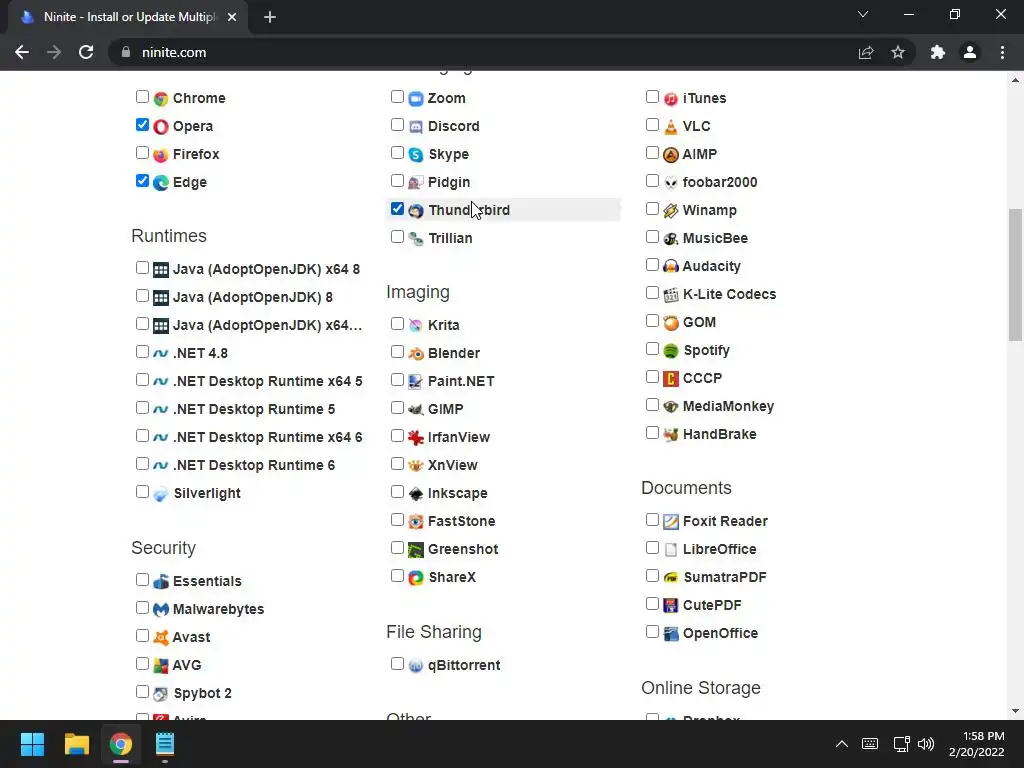Click the Foxit Reader icon

pyautogui.click(x=671, y=521)
